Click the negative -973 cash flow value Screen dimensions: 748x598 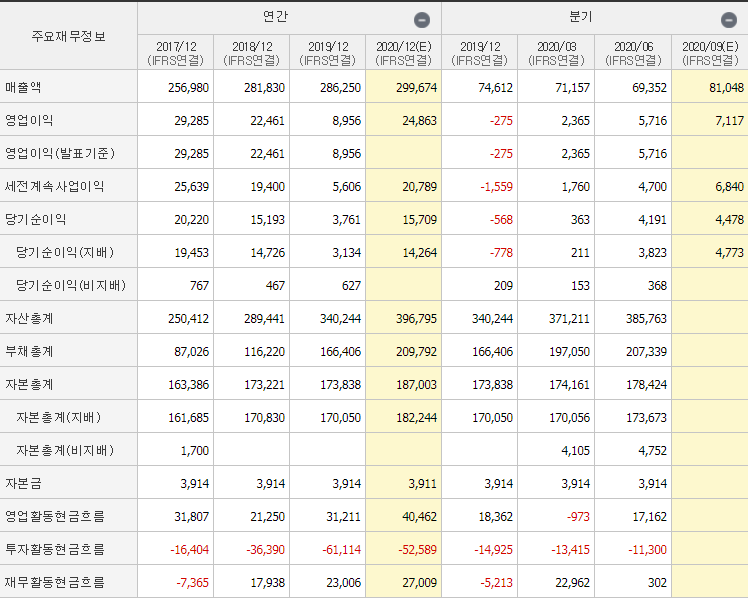click(578, 516)
